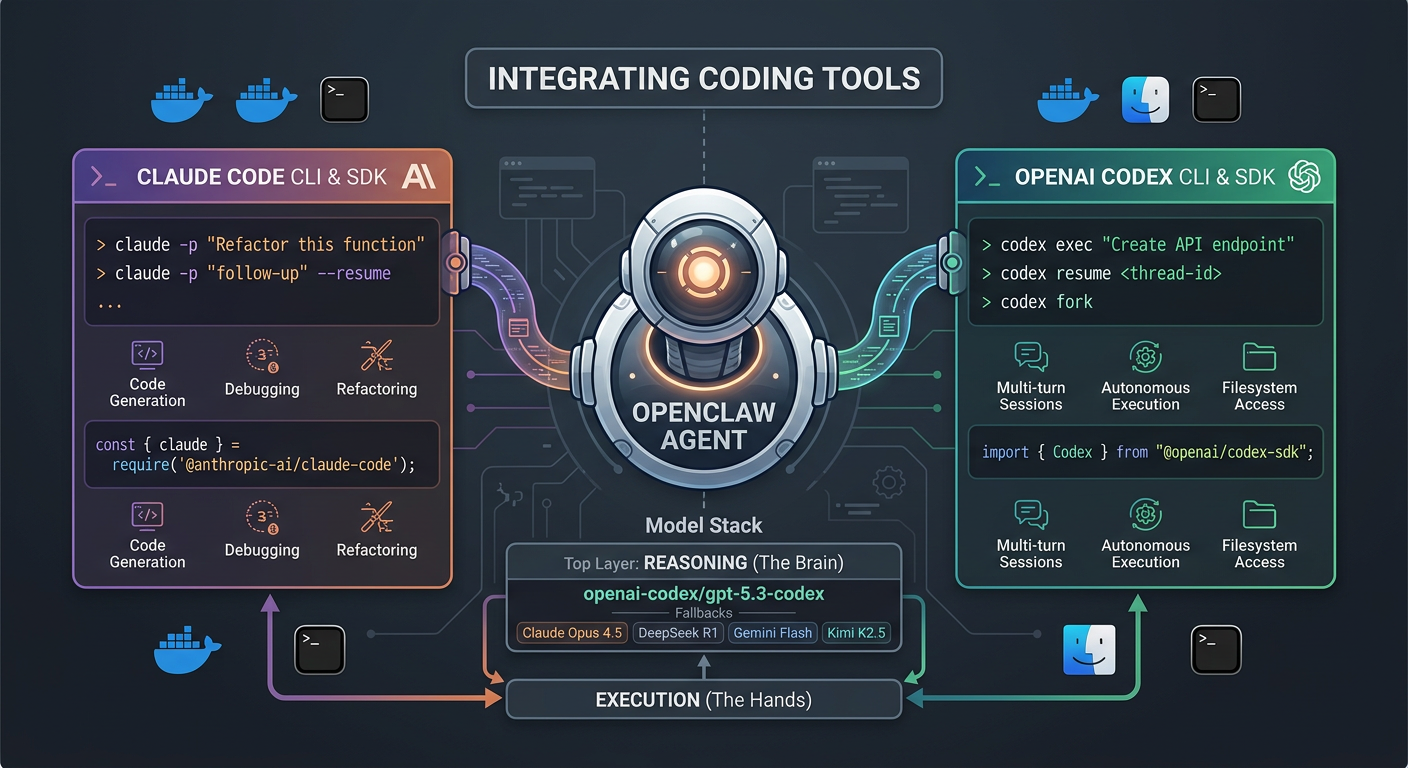Select the Finder icon below the OpenAI Codex panel

pos(1088,650)
